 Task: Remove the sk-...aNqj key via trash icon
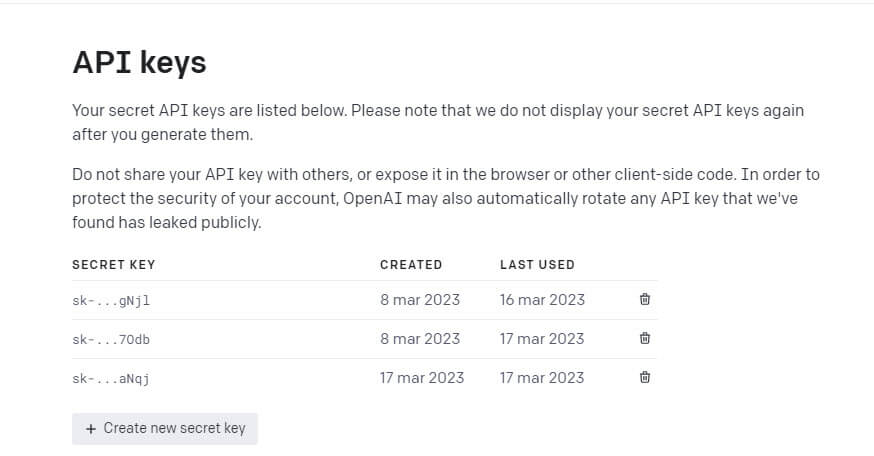(645, 377)
